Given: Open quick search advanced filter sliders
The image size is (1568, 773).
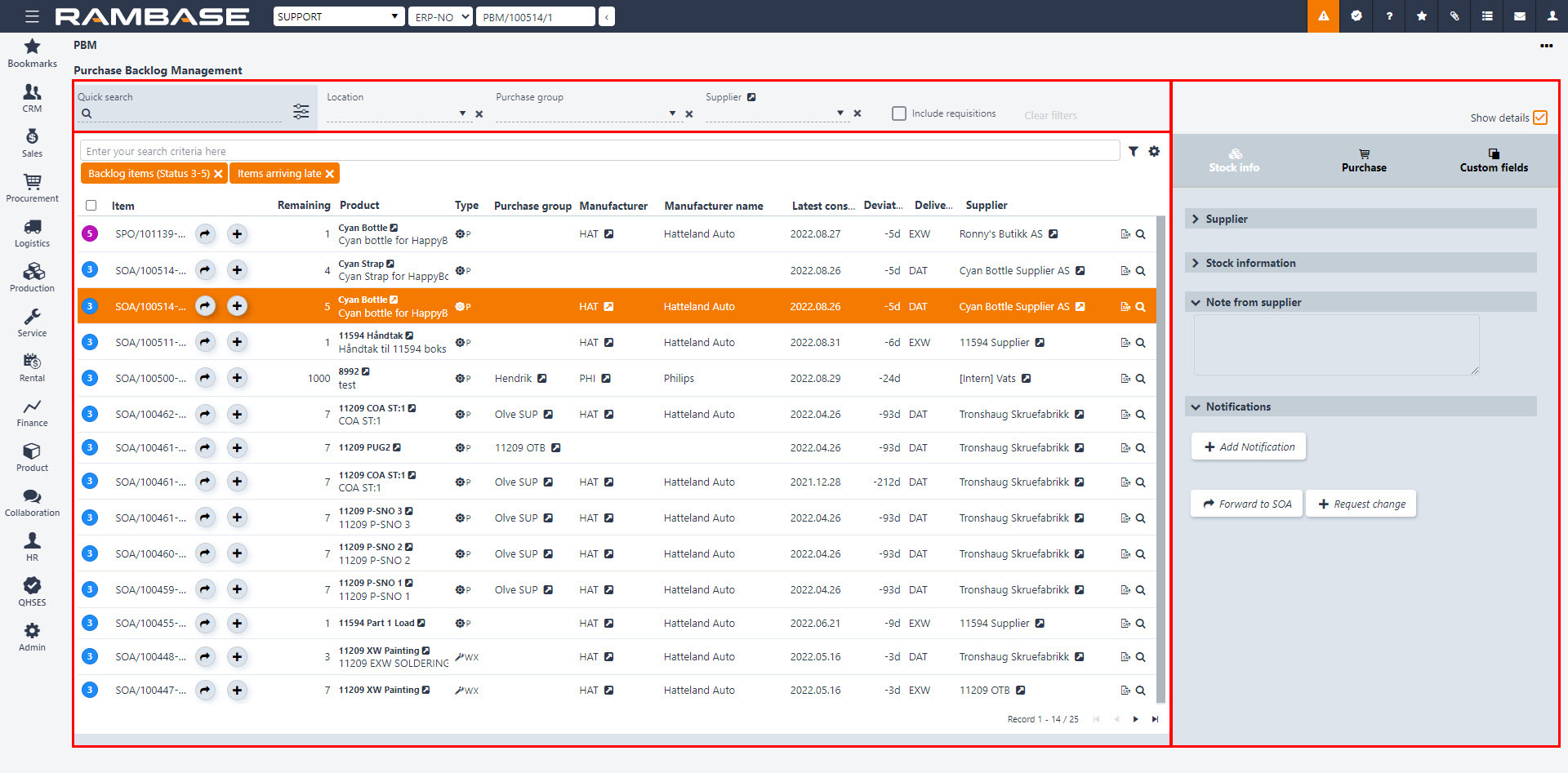Looking at the screenshot, I should pyautogui.click(x=301, y=112).
